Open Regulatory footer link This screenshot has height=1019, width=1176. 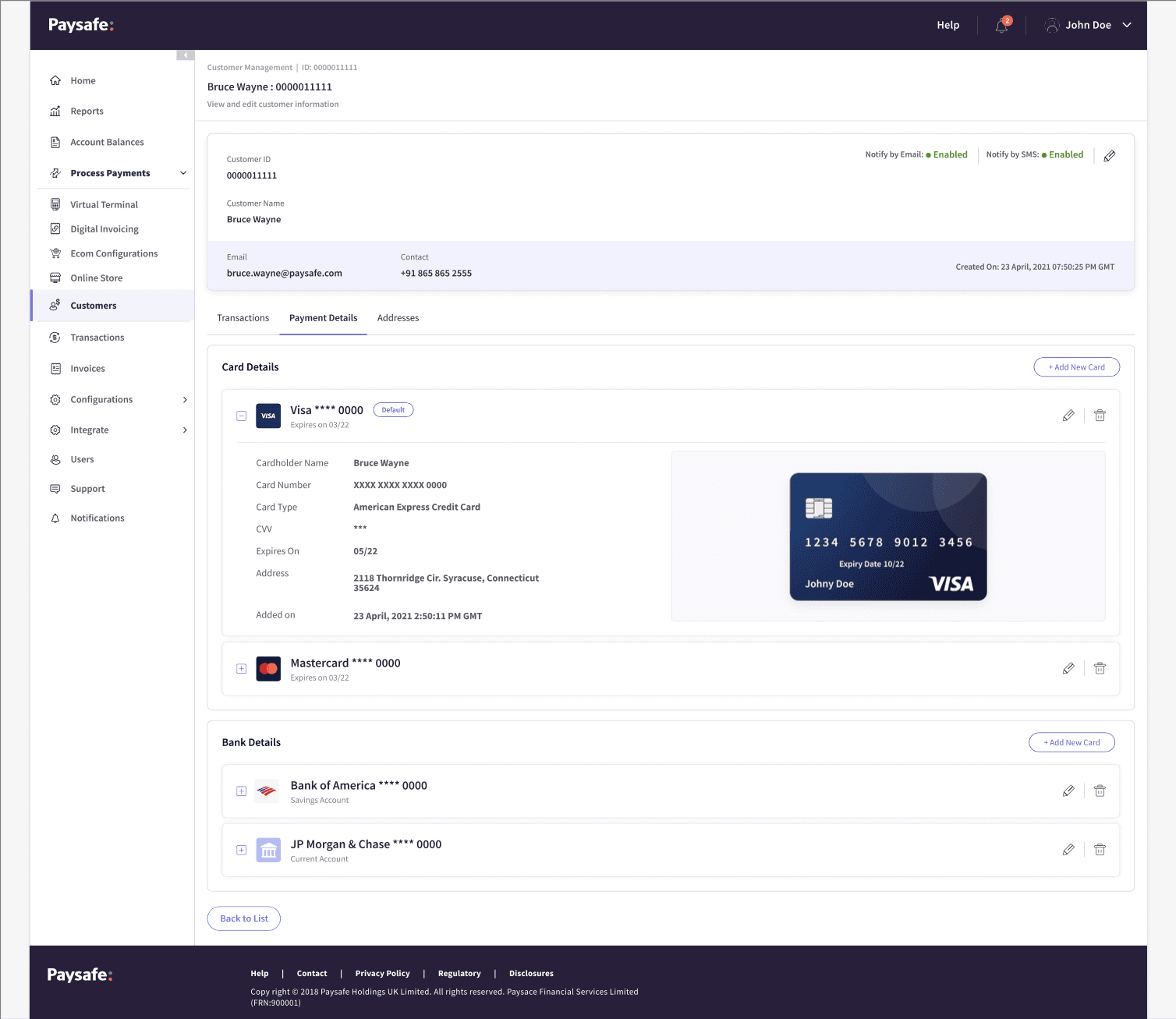[459, 973]
